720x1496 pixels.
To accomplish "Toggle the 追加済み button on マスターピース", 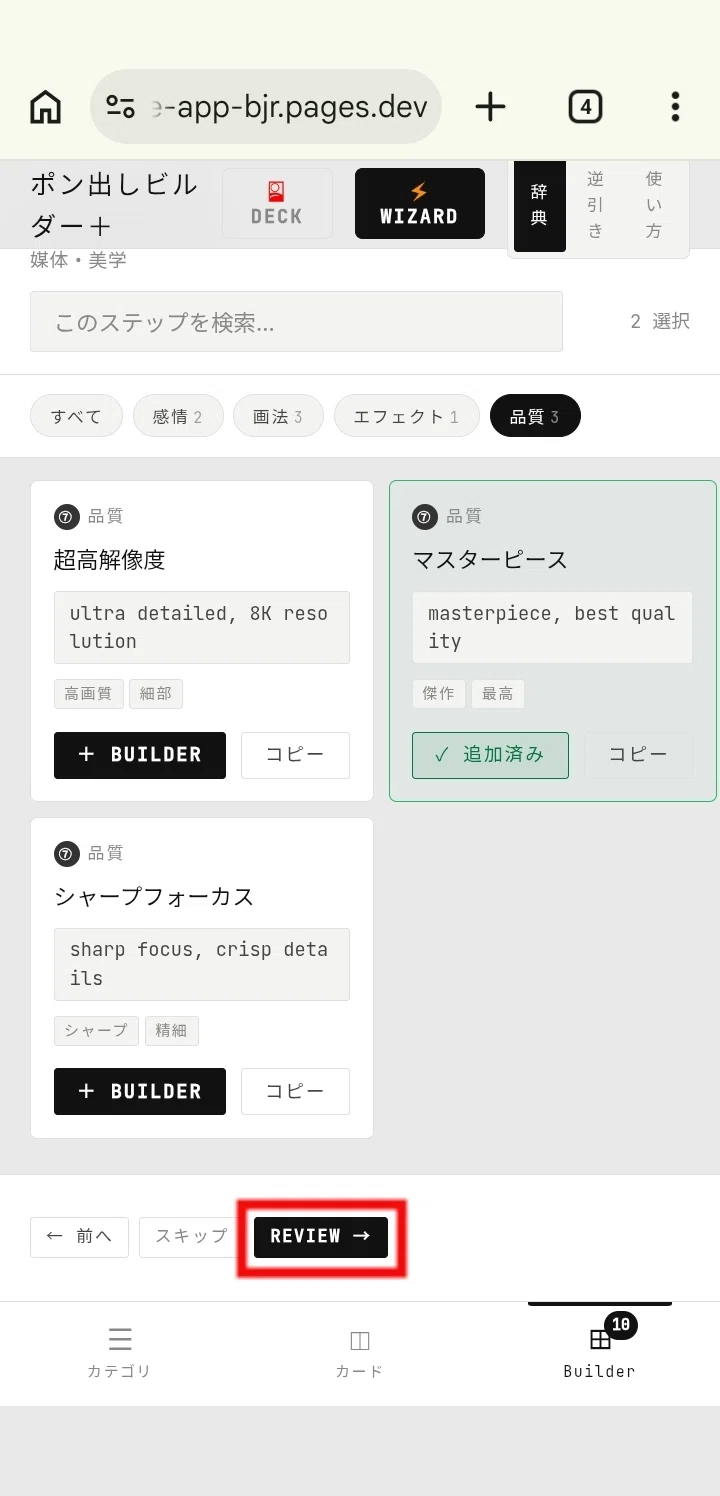I will (490, 755).
